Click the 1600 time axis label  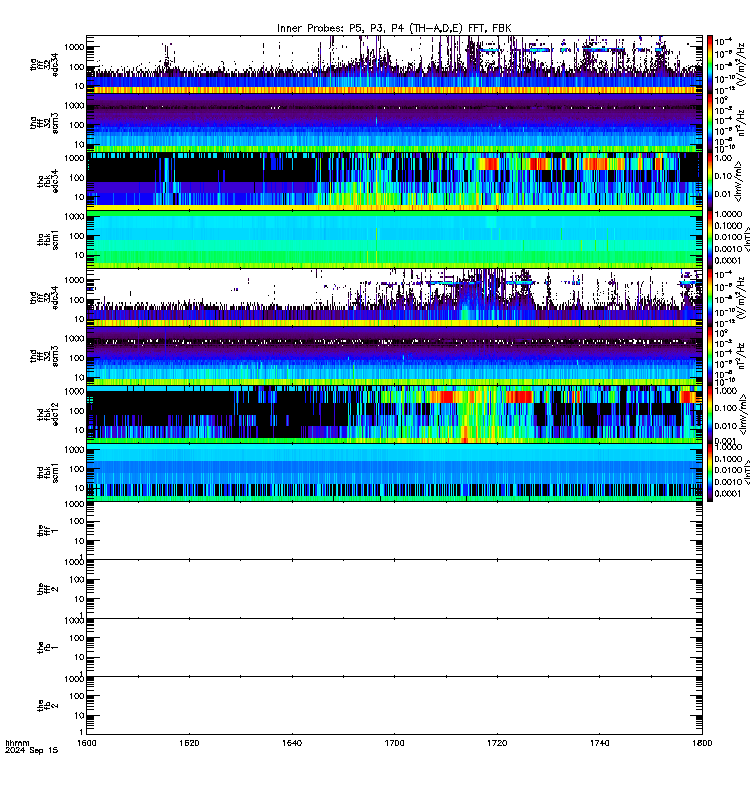[87, 743]
